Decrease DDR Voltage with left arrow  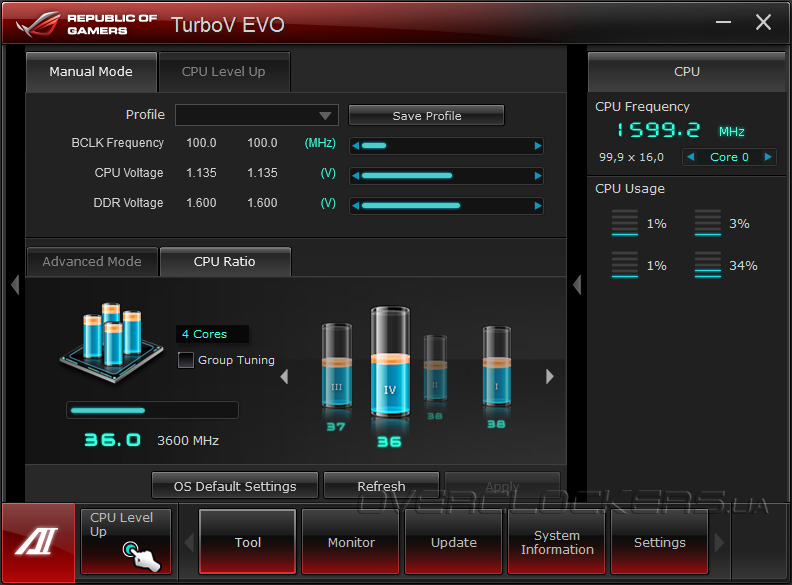pos(356,206)
